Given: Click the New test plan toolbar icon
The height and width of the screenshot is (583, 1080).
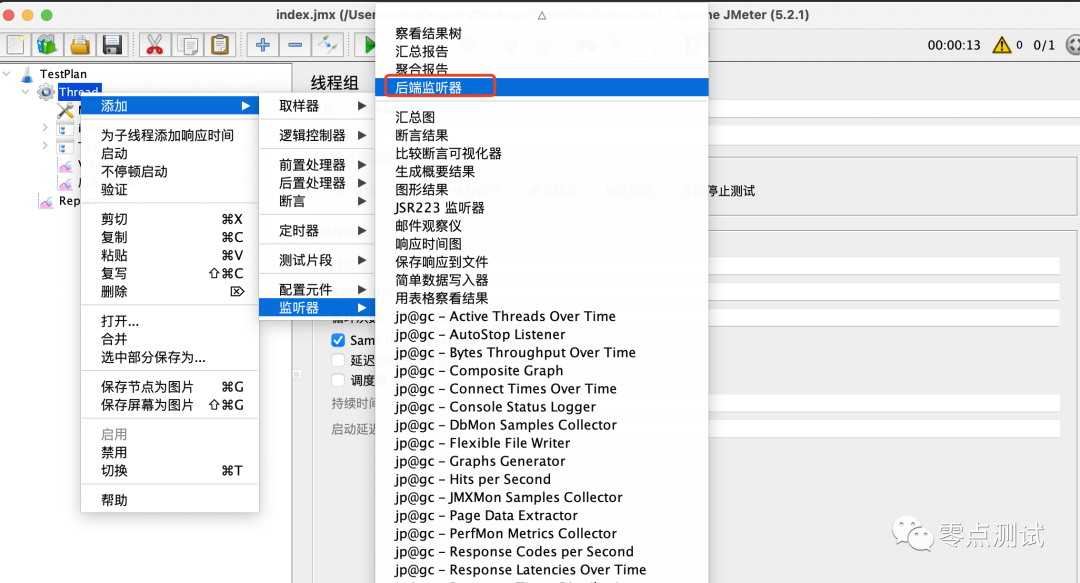Looking at the screenshot, I should coord(16,45).
